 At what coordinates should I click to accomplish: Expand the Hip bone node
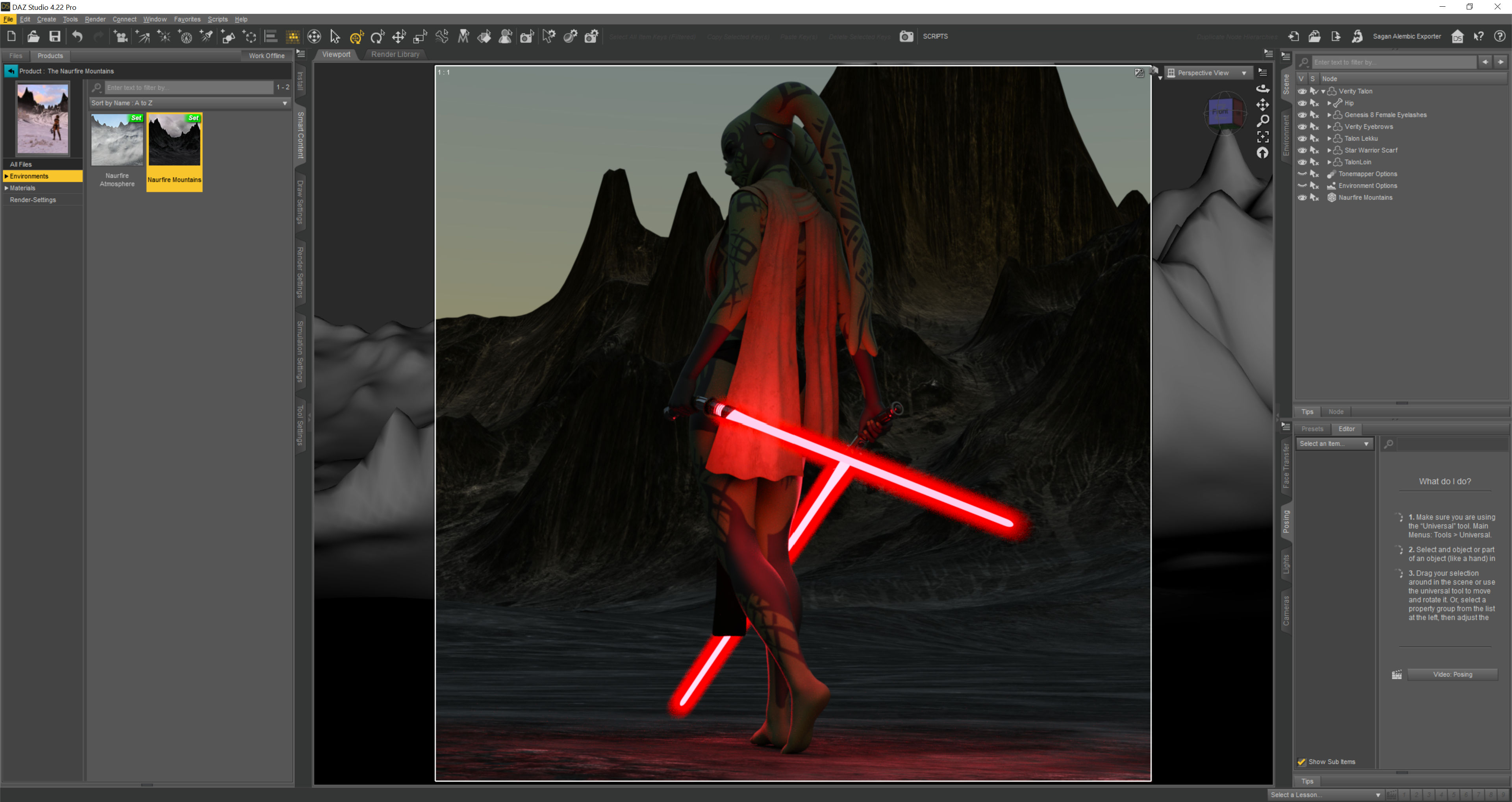coord(1329,103)
